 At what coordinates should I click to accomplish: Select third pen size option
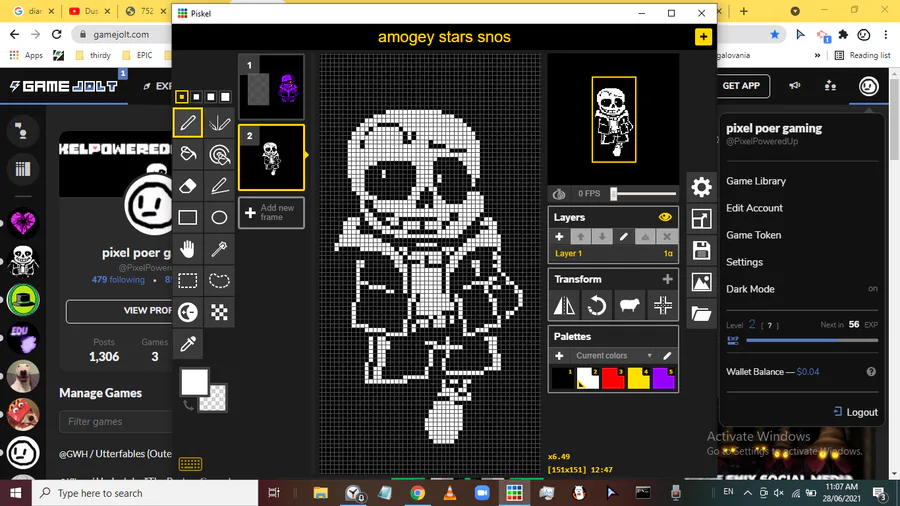pos(211,97)
